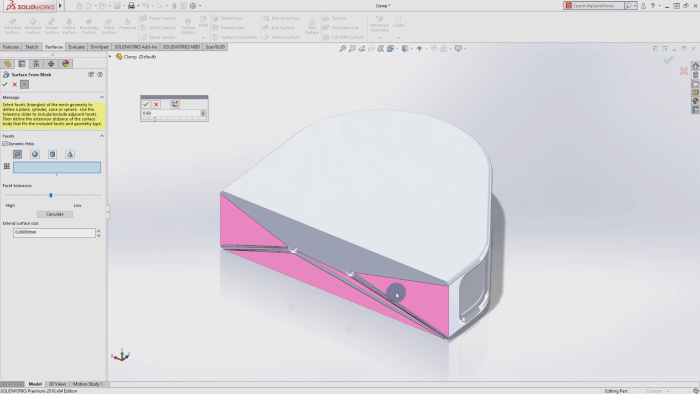Viewport: 700px width, 394px height.
Task: Click the Zoom to Area icon
Action: pyautogui.click(x=352, y=49)
